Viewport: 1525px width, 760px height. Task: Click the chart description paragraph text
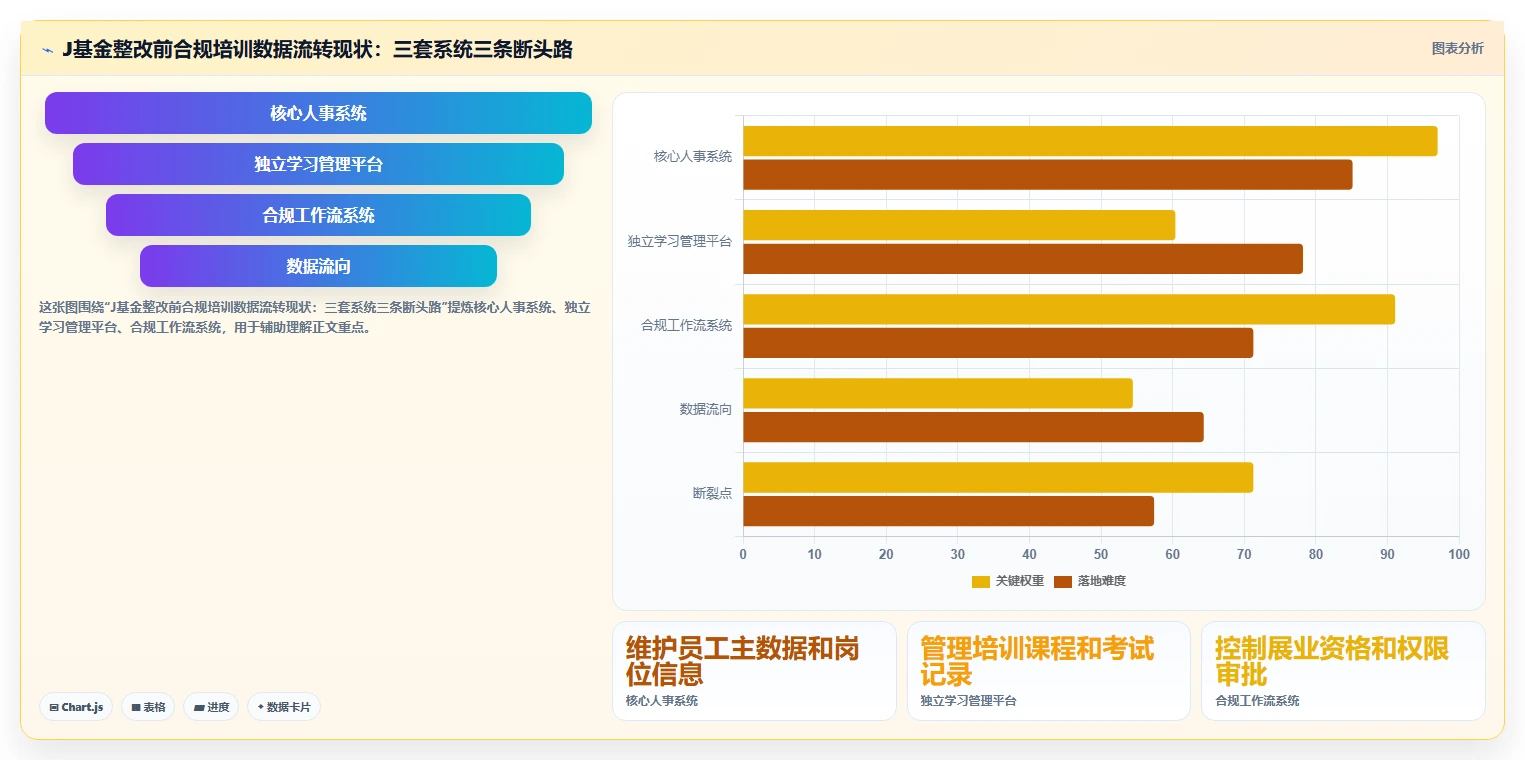point(315,317)
